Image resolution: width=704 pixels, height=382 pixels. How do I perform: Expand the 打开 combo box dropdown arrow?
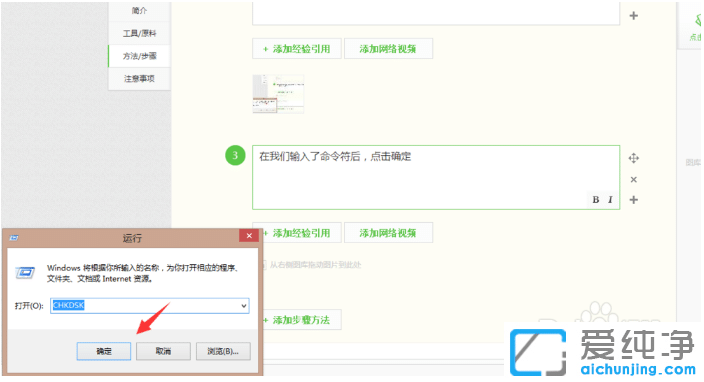point(243,306)
